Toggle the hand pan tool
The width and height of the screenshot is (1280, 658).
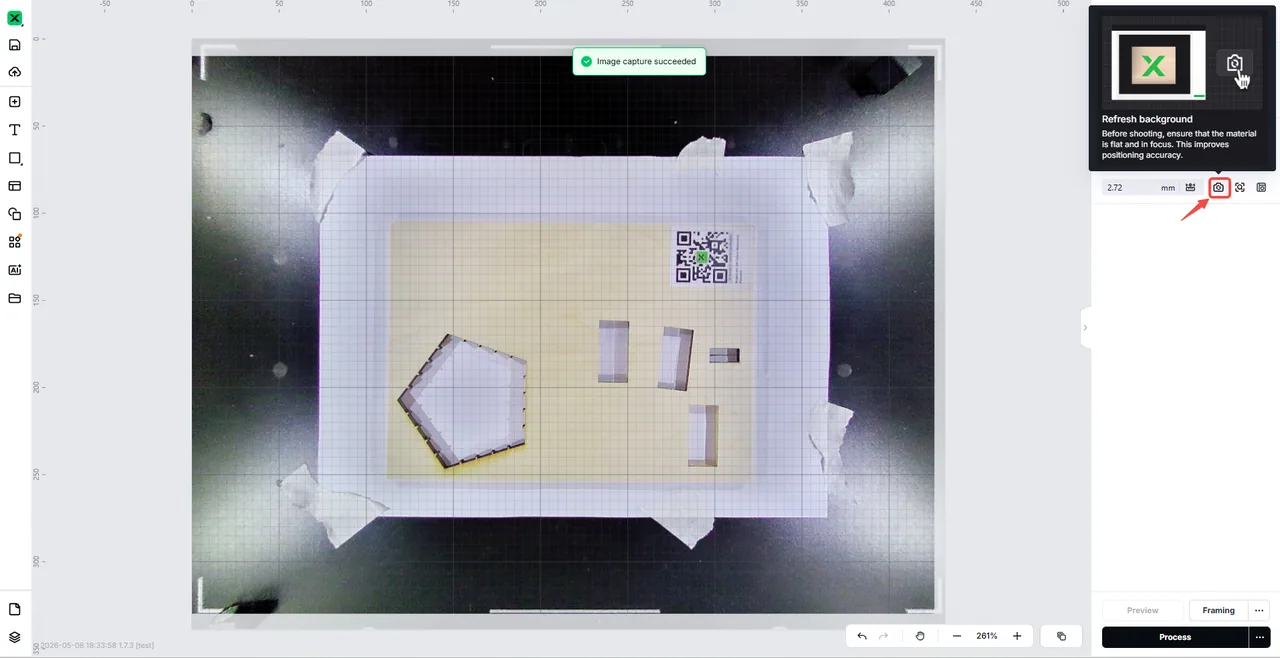[x=920, y=636]
